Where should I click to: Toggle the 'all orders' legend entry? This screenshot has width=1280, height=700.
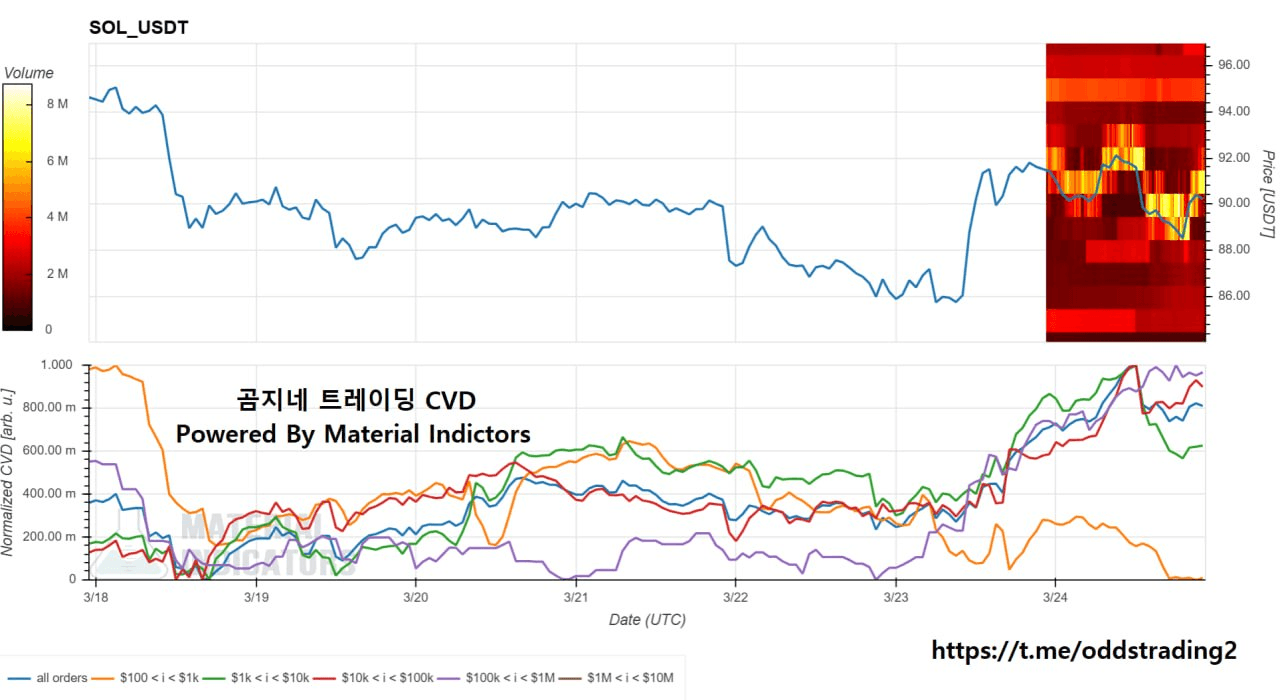(x=62, y=678)
